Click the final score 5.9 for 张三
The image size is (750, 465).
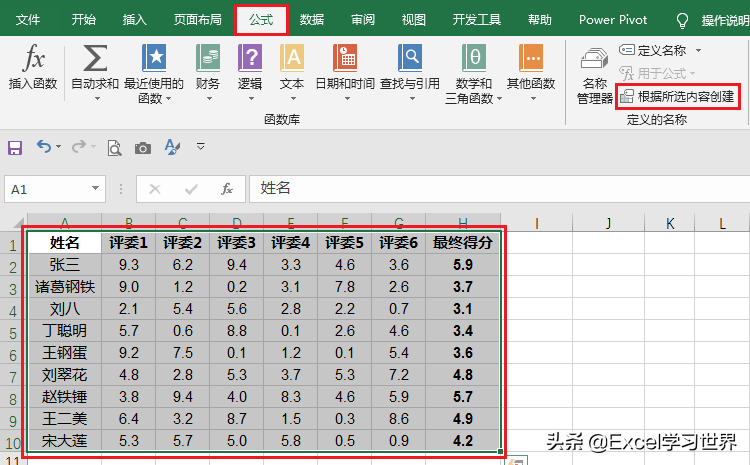(463, 265)
